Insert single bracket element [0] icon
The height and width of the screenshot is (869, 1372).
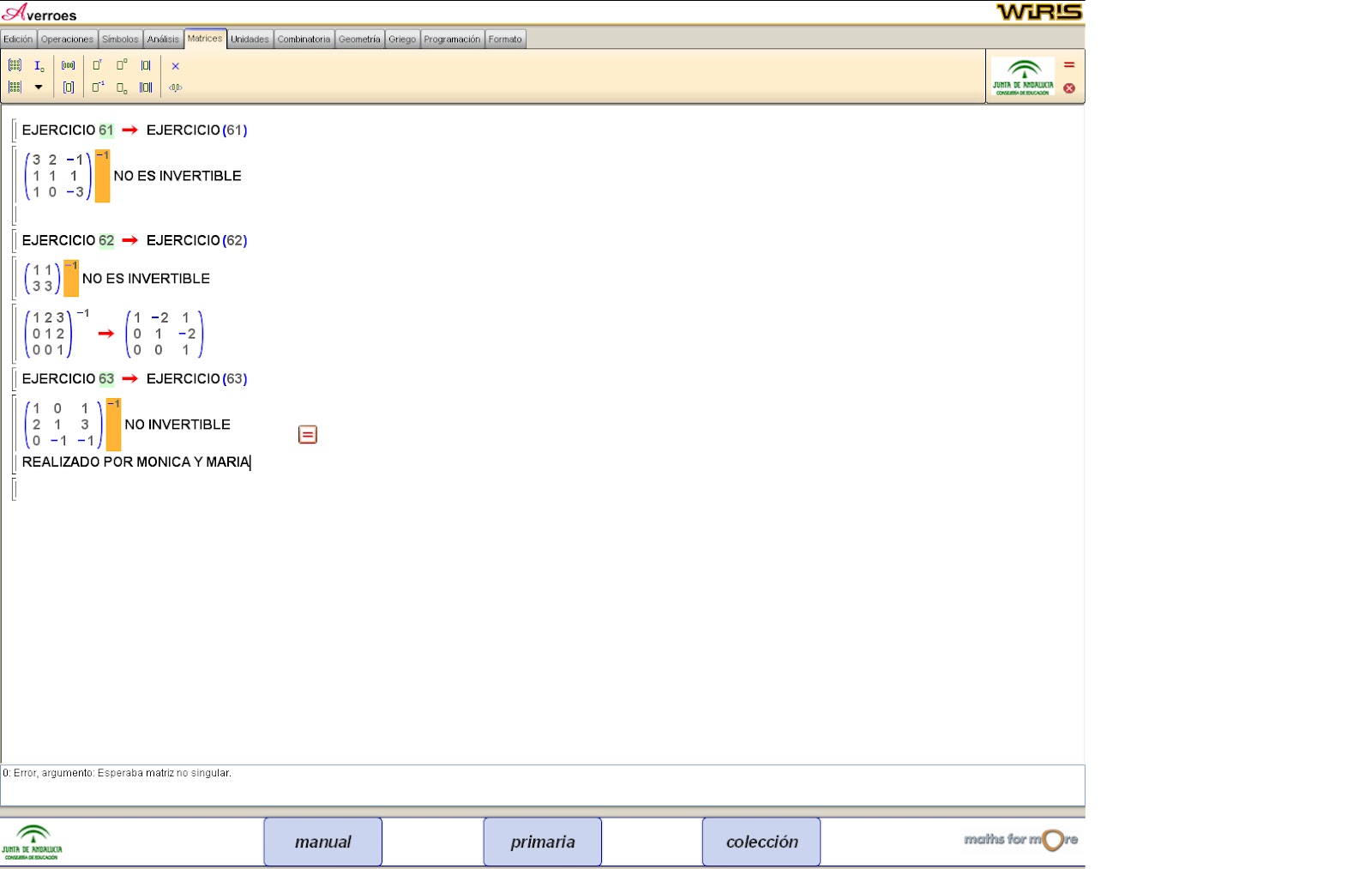[x=69, y=87]
